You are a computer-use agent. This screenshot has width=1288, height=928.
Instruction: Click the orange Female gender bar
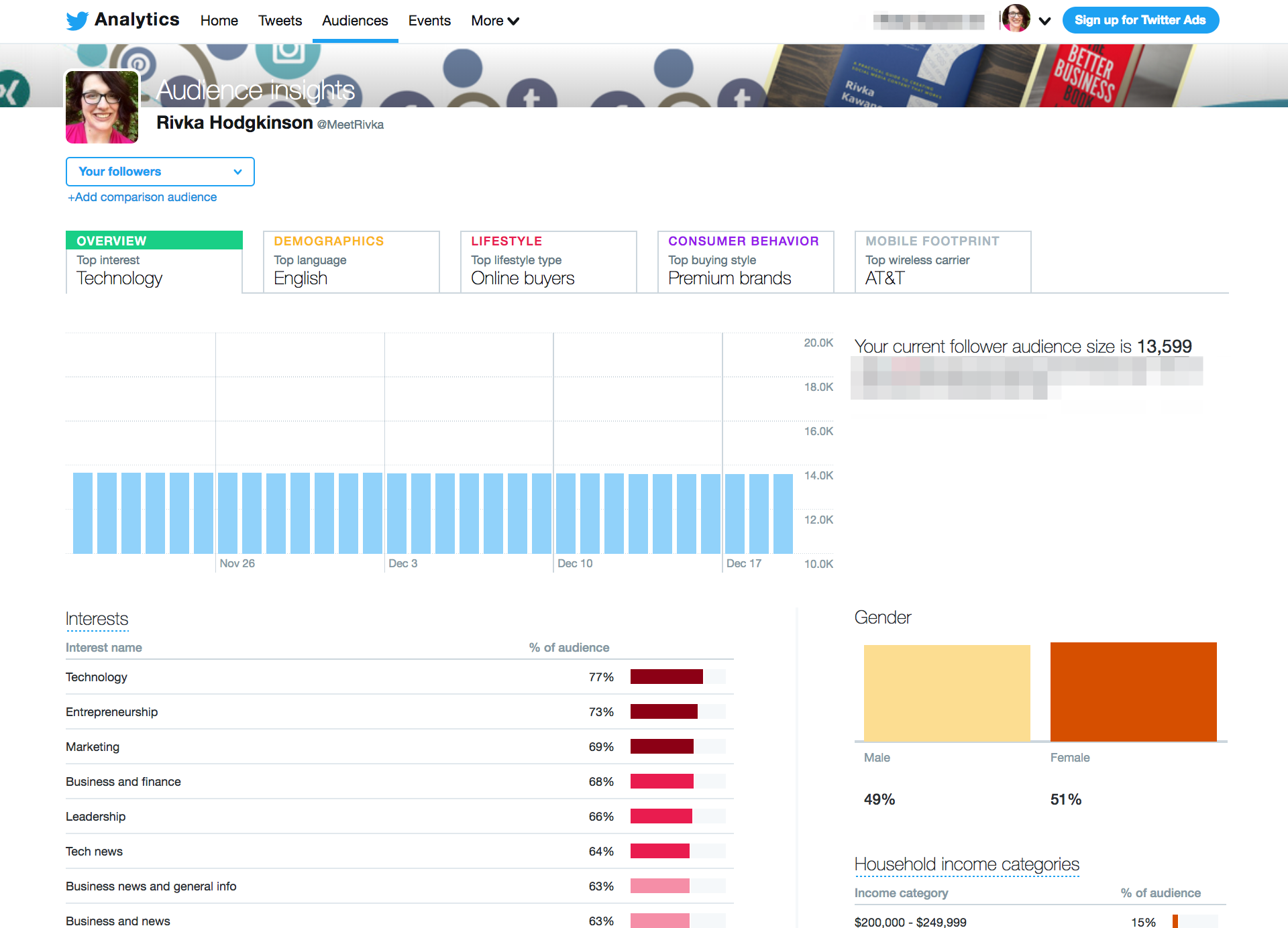[1133, 691]
